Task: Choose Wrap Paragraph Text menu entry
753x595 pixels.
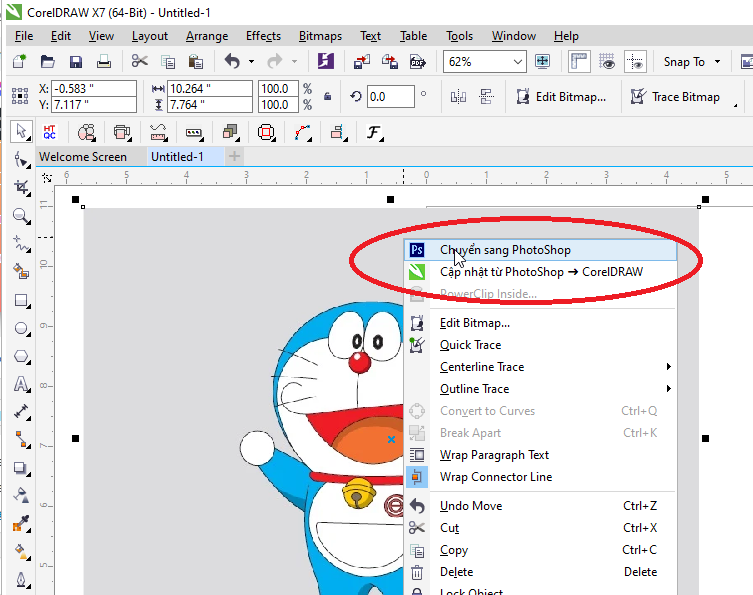Action: tap(541, 455)
